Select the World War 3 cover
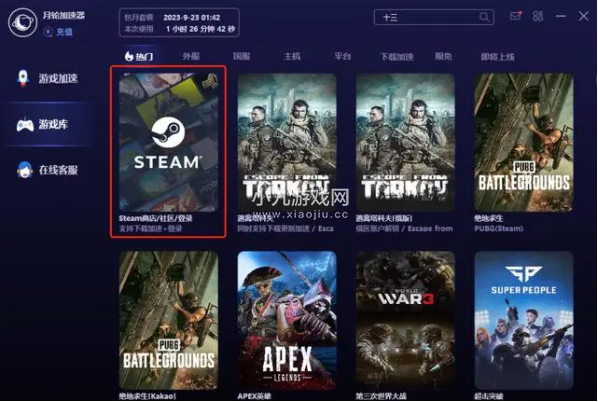The image size is (598, 402). (x=405, y=320)
